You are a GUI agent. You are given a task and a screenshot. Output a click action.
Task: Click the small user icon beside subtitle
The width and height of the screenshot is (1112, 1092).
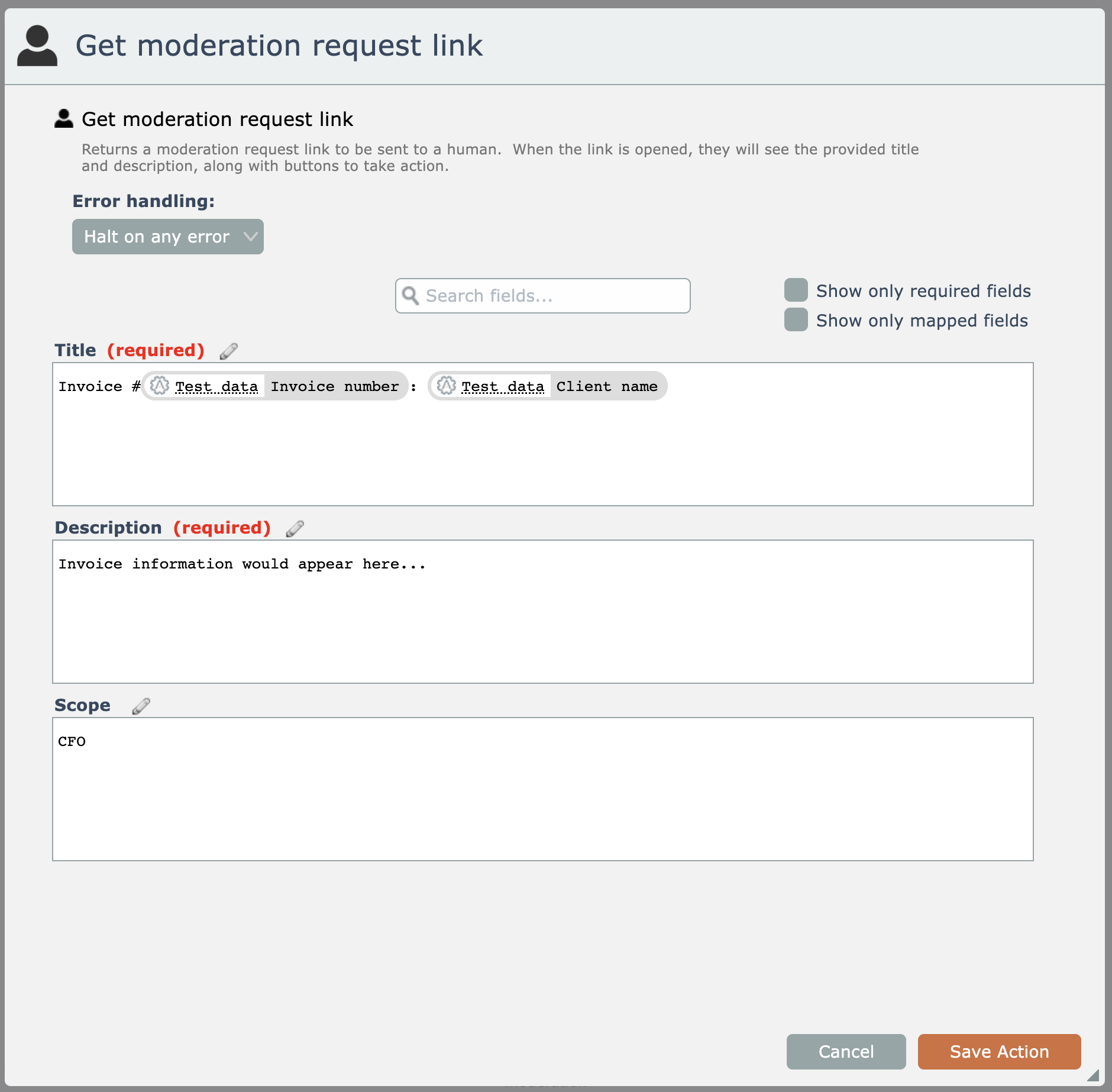point(64,119)
